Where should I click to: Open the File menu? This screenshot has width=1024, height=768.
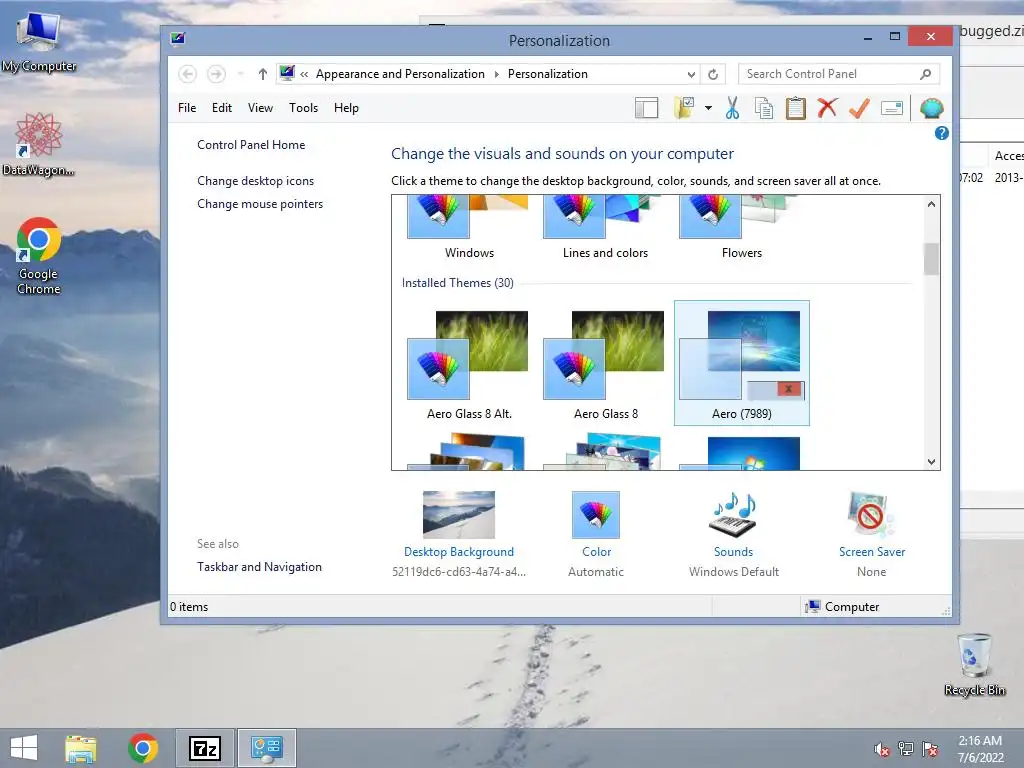[x=187, y=108]
